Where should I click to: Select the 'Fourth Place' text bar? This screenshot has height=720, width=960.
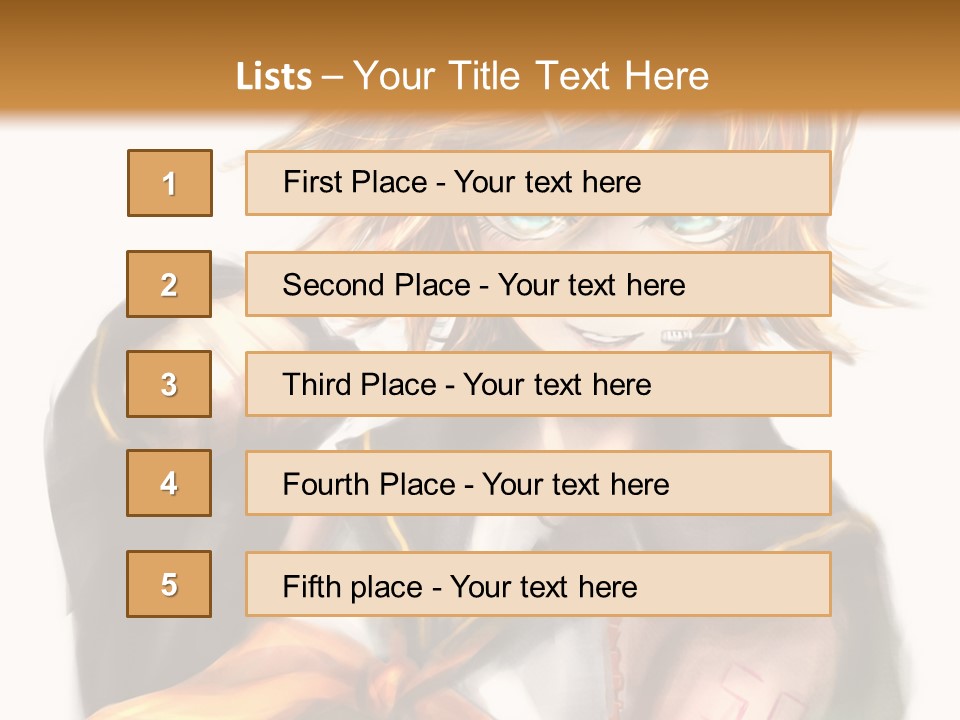538,484
